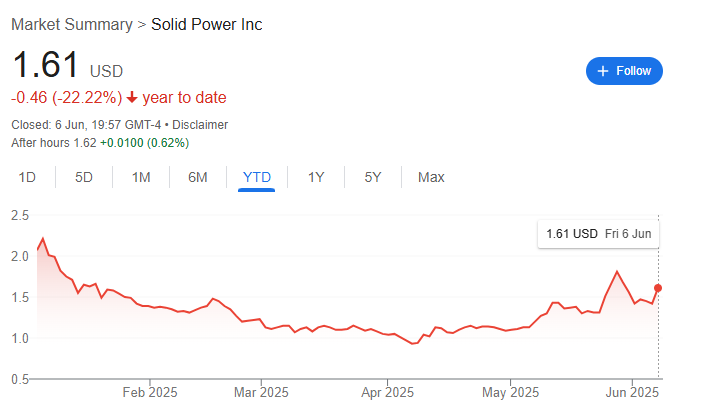Click the chart peak near January start
The image size is (707, 411).
(x=43, y=239)
